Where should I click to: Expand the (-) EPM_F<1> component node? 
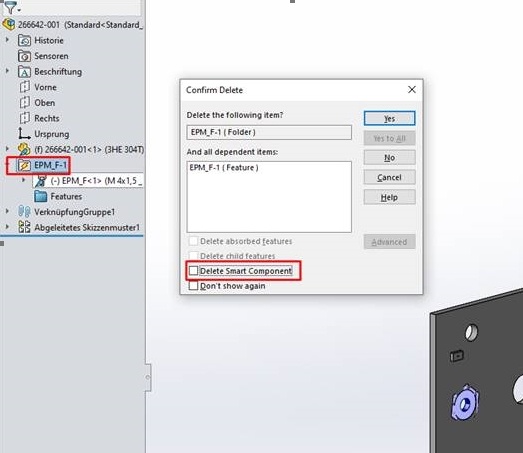[23, 180]
